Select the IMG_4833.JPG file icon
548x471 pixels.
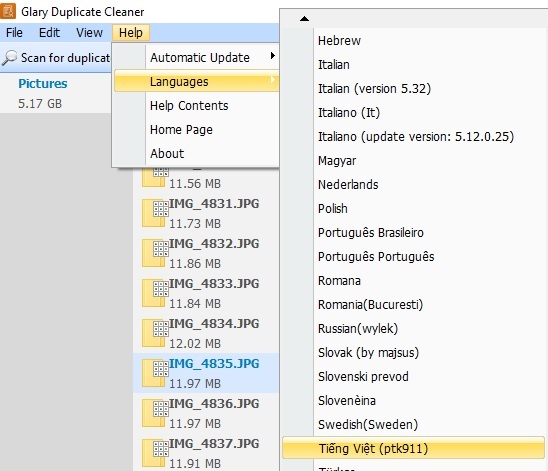click(155, 293)
